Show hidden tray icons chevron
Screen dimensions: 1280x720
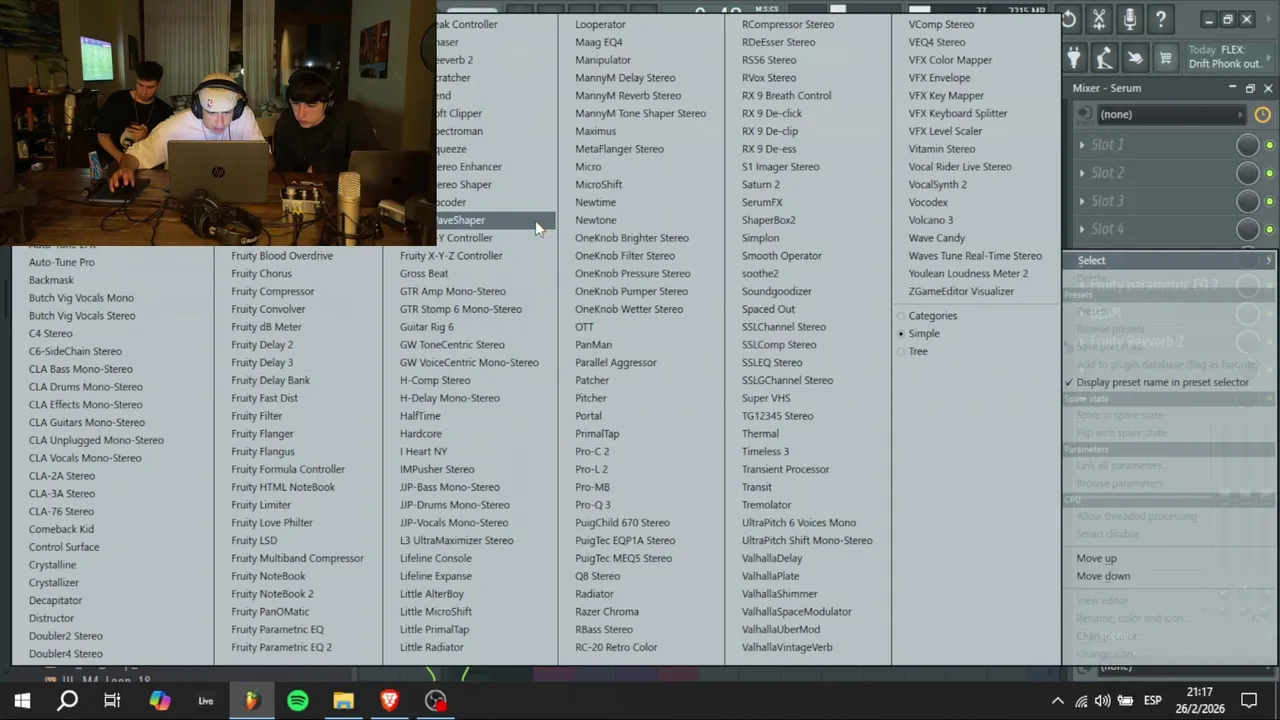(x=1058, y=701)
